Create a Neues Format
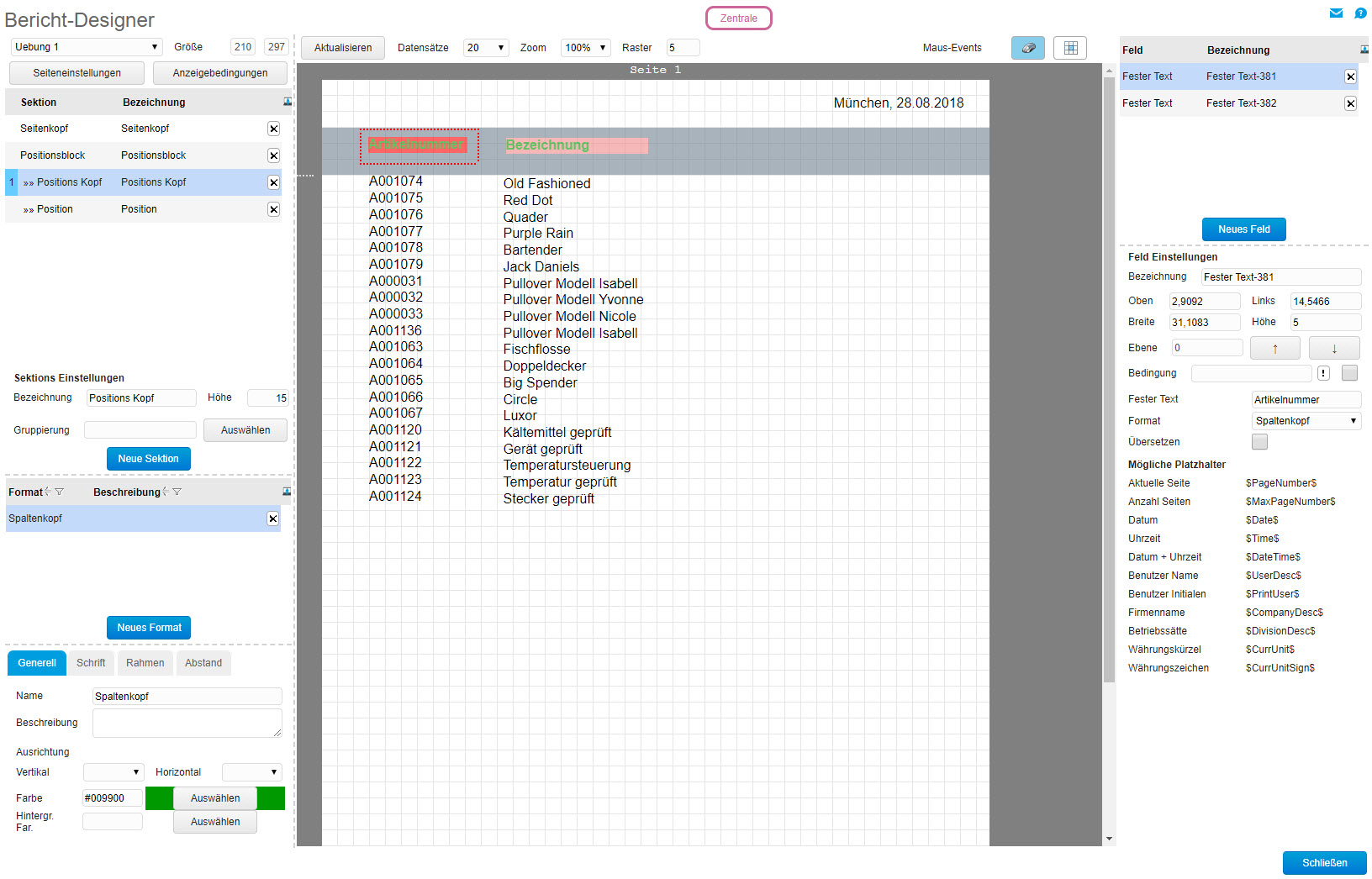The image size is (1372, 879). 150,628
